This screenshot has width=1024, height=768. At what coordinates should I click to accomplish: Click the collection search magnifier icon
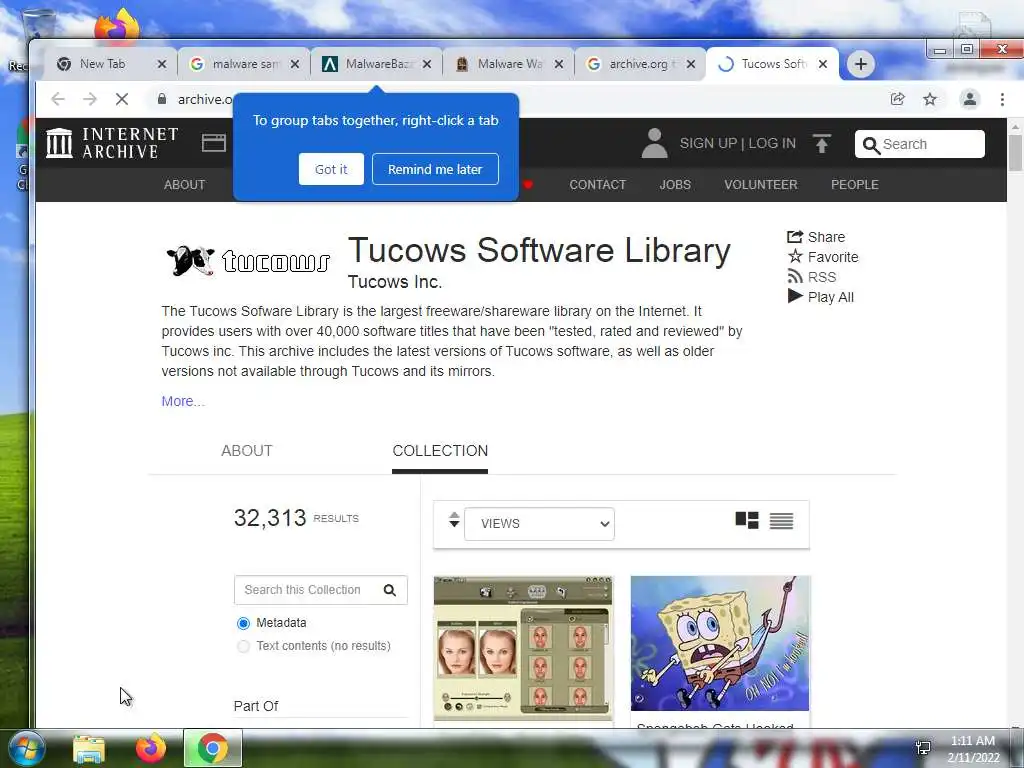point(390,590)
